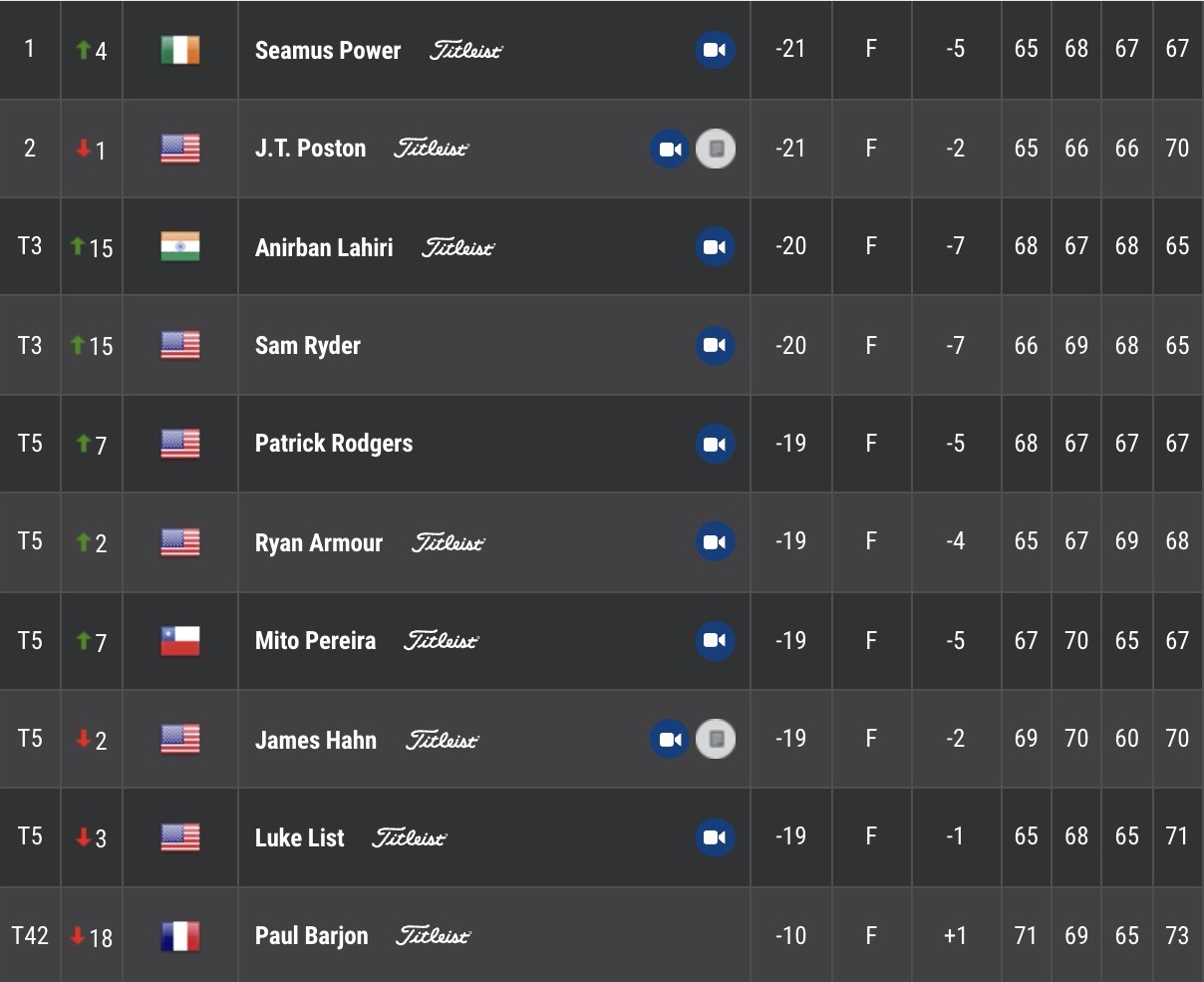This screenshot has width=1204, height=982.
Task: Open video camera icon for J.T. Poston
Action: point(670,149)
